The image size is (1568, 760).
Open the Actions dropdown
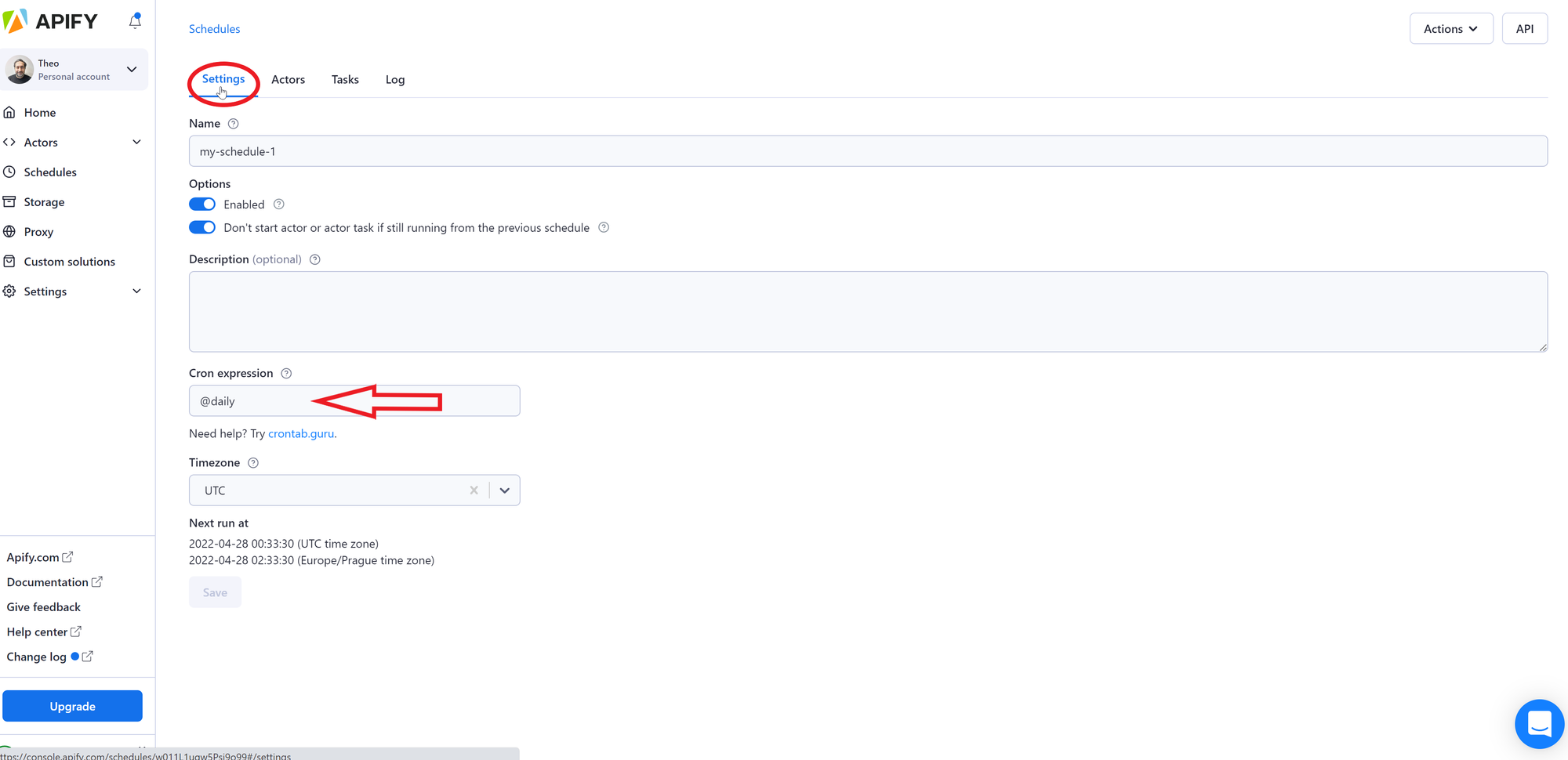(1450, 28)
